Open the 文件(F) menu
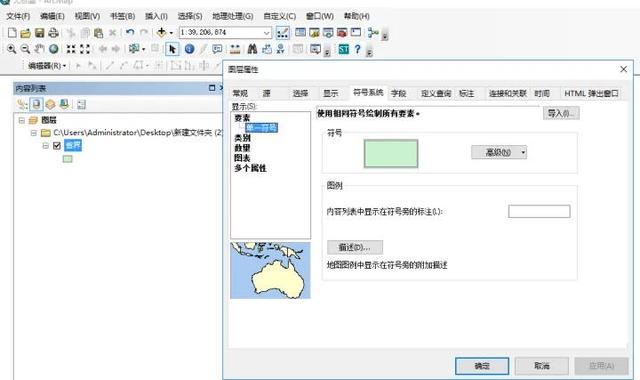Viewport: 640px width, 380px height. pyautogui.click(x=18, y=16)
